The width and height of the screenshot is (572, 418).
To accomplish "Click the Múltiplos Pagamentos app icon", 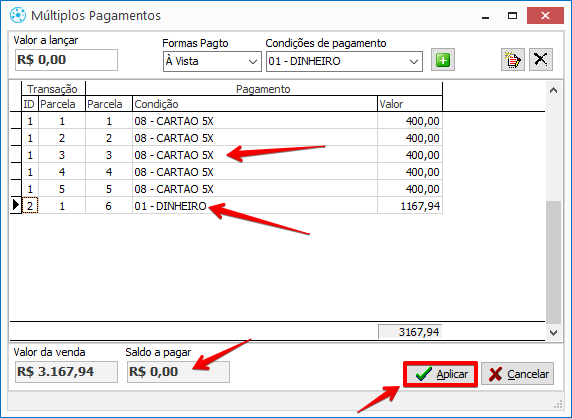I will click(18, 15).
